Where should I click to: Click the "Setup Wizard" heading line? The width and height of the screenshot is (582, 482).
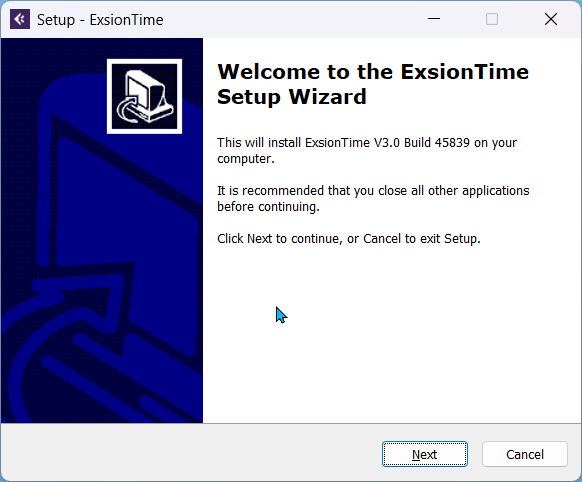292,97
